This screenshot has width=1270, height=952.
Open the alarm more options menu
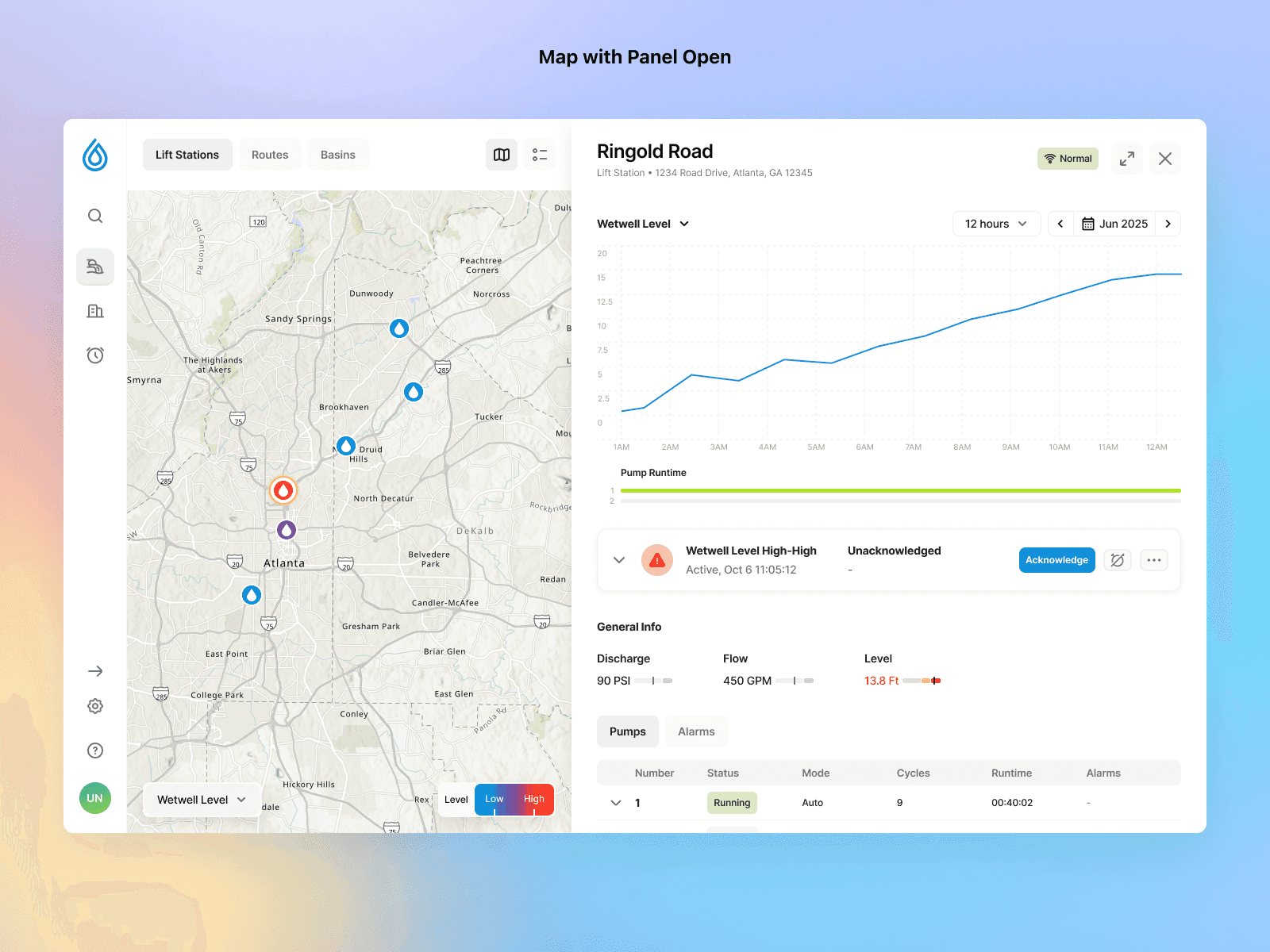(1154, 560)
